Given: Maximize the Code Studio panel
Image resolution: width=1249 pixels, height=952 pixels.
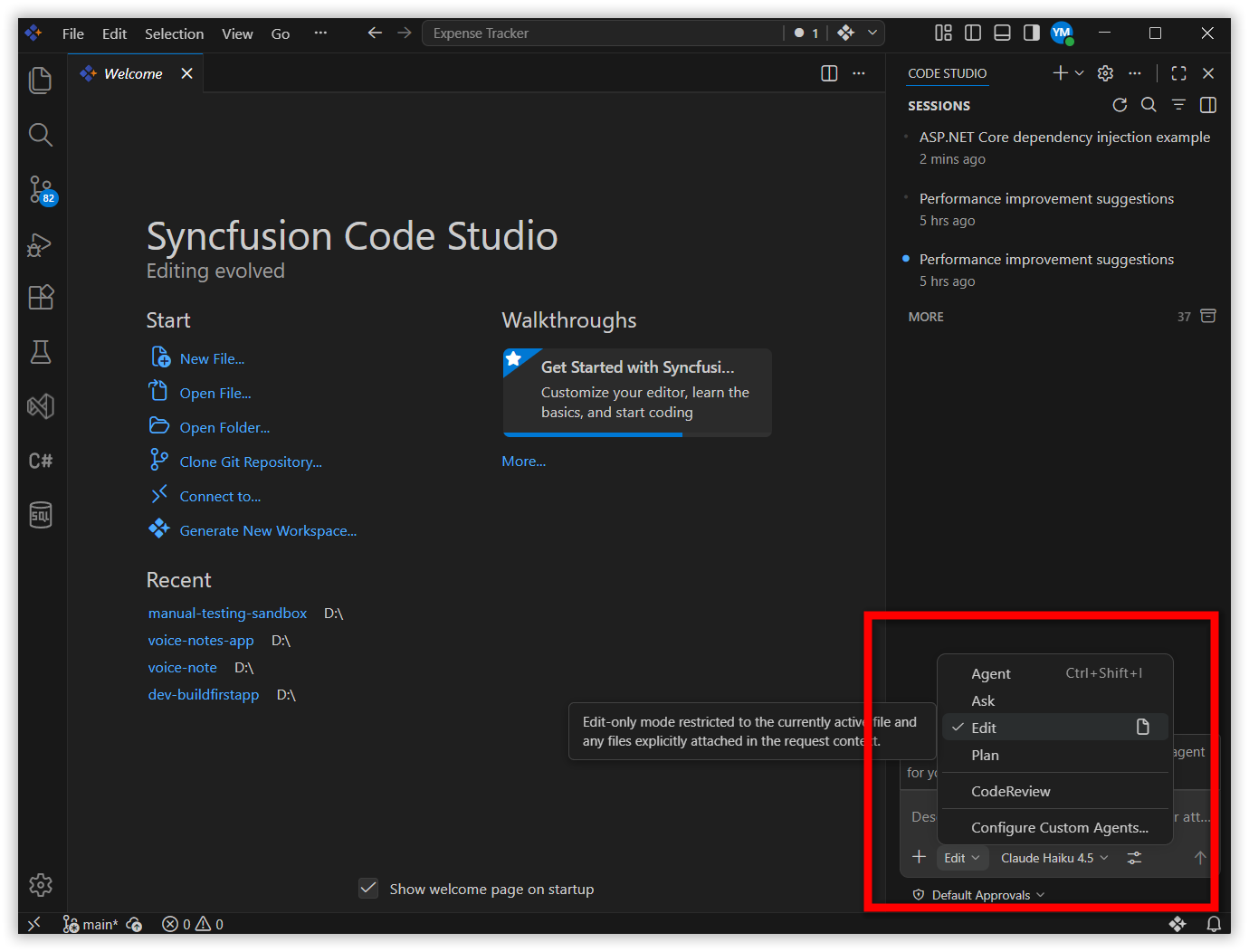Looking at the screenshot, I should tap(1178, 73).
